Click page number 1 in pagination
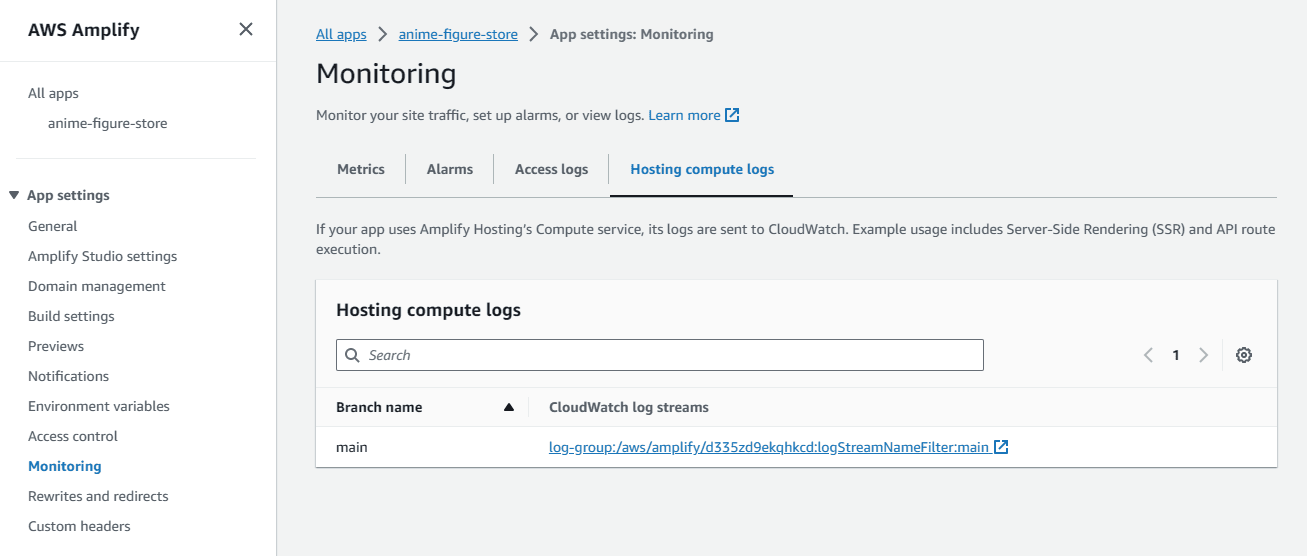1307x556 pixels. [1176, 355]
